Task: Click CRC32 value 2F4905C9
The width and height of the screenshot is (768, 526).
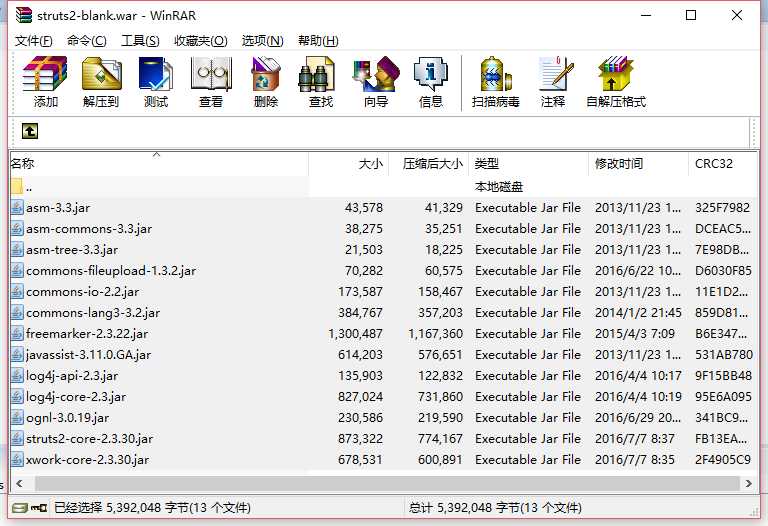Action: [723, 459]
